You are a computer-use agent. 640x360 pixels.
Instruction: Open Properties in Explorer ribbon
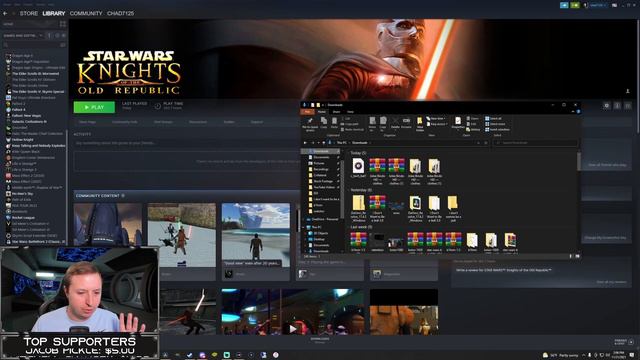click(x=458, y=123)
